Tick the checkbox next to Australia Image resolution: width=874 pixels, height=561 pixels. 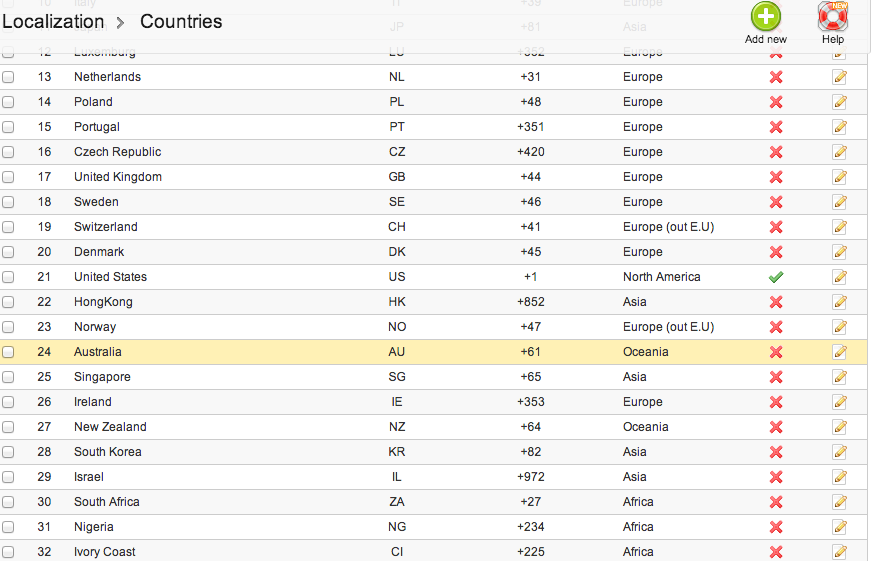click(8, 352)
